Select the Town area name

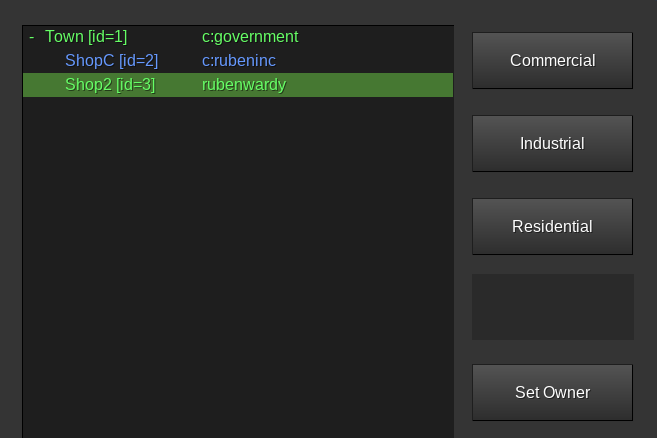click(64, 37)
